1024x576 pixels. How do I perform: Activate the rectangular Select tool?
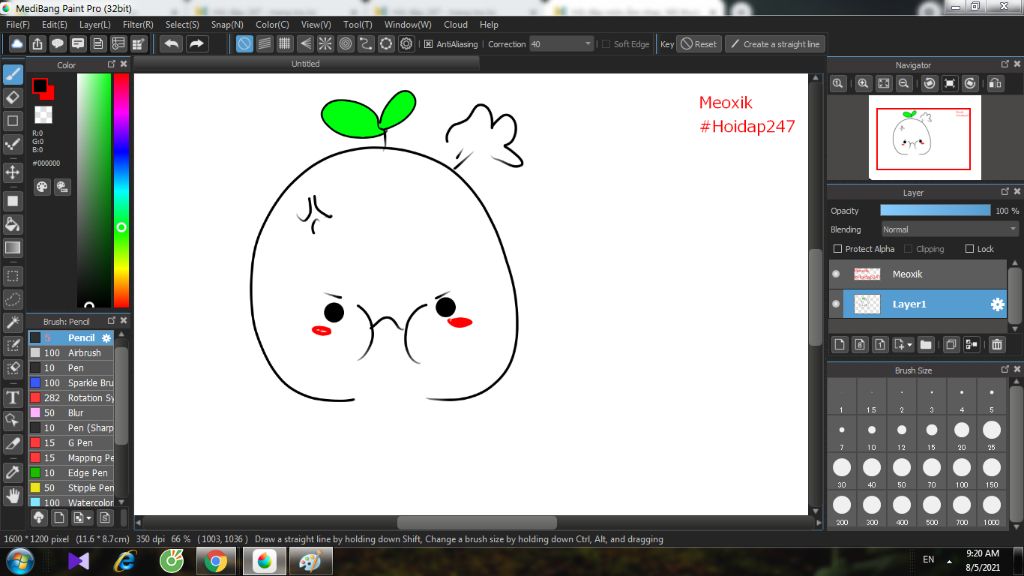pyautogui.click(x=12, y=276)
